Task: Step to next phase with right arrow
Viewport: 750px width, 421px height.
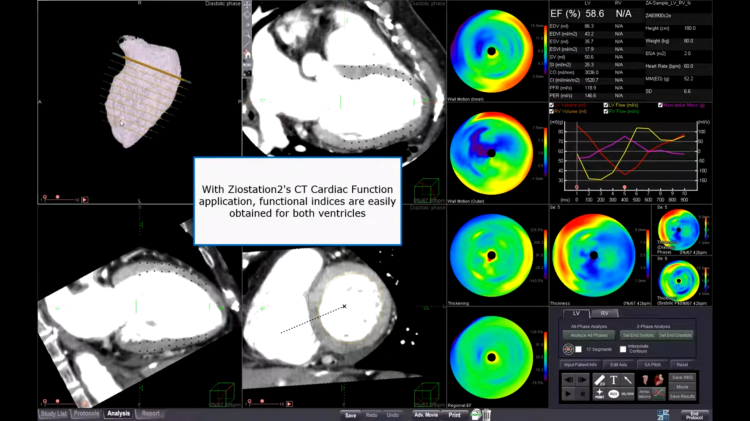Action: [x=582, y=380]
